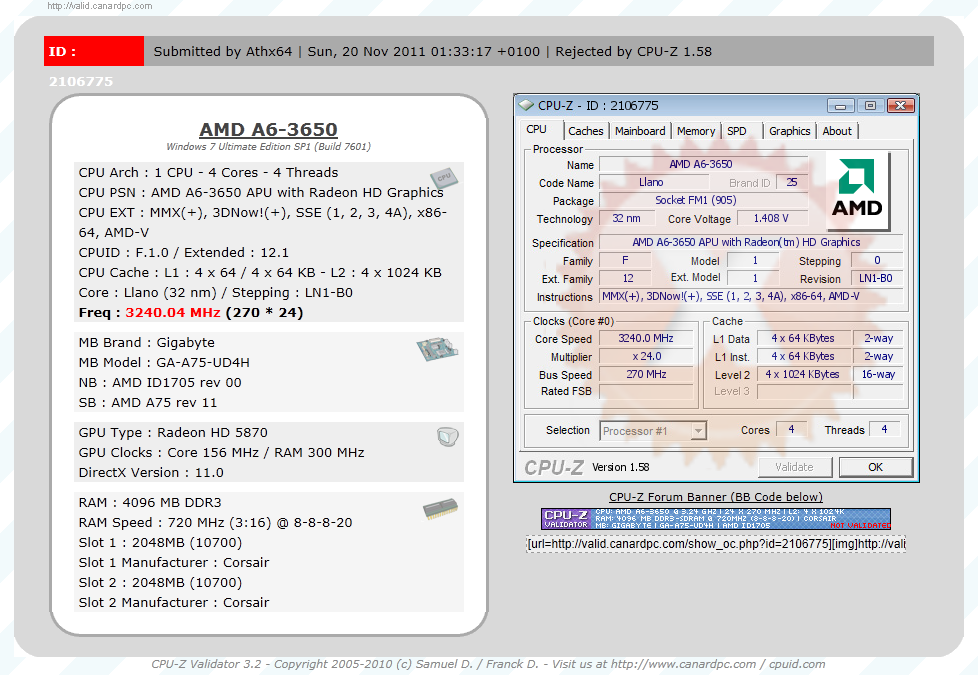The width and height of the screenshot is (978, 675).
Task: Click the 'Slot 2 : 2048MB (10700)' line
Action: (160, 582)
